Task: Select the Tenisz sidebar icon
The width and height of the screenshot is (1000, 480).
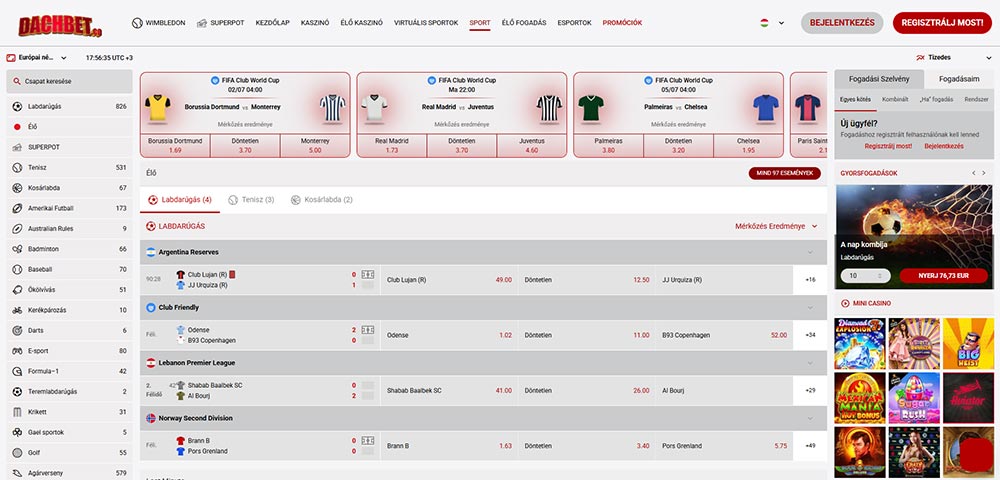Action: 18,167
